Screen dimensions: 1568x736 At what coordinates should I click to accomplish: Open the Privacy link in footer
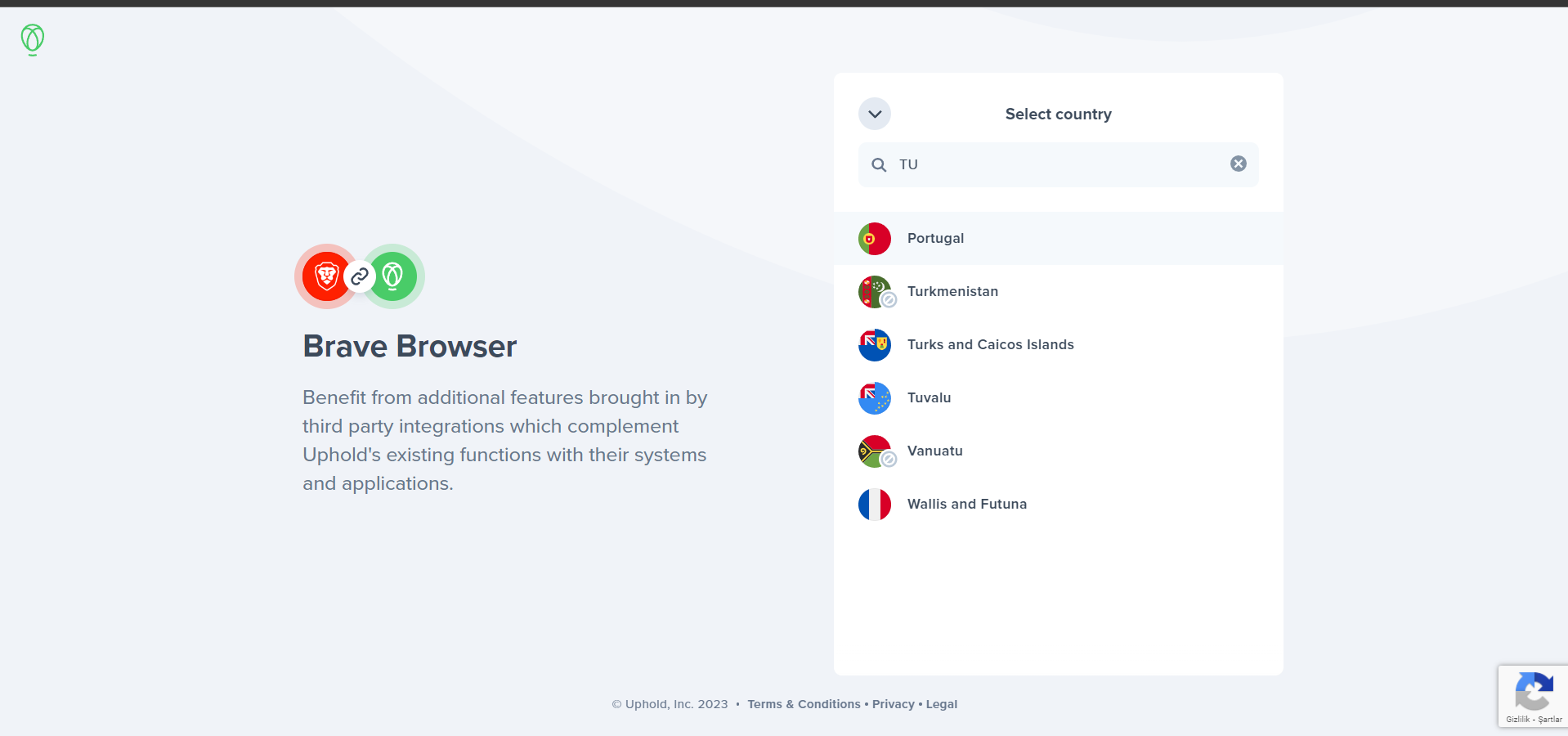click(x=894, y=704)
